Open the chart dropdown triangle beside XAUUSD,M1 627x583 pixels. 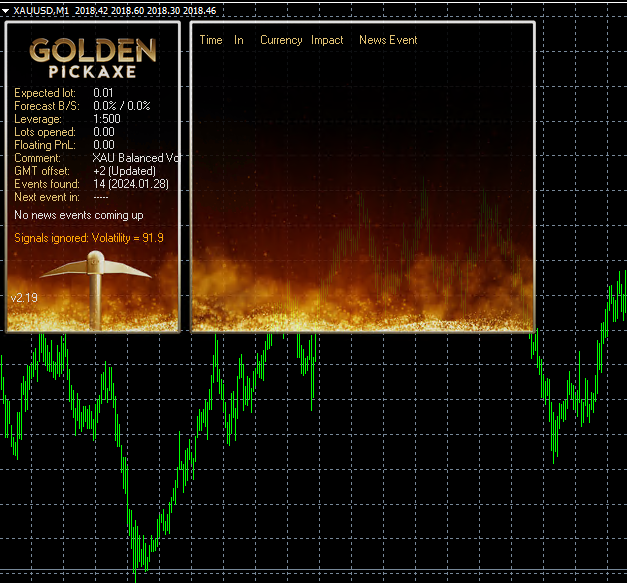coord(5,11)
